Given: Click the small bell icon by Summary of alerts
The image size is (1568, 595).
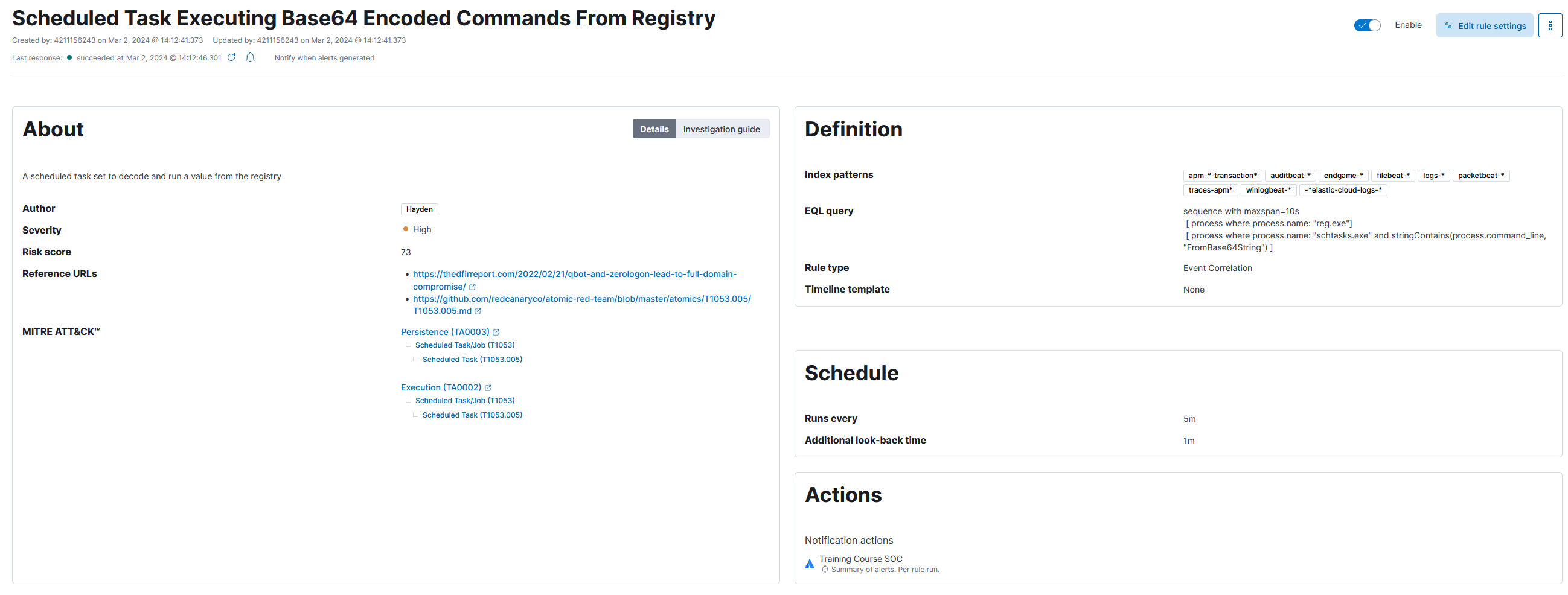Looking at the screenshot, I should tap(825, 570).
